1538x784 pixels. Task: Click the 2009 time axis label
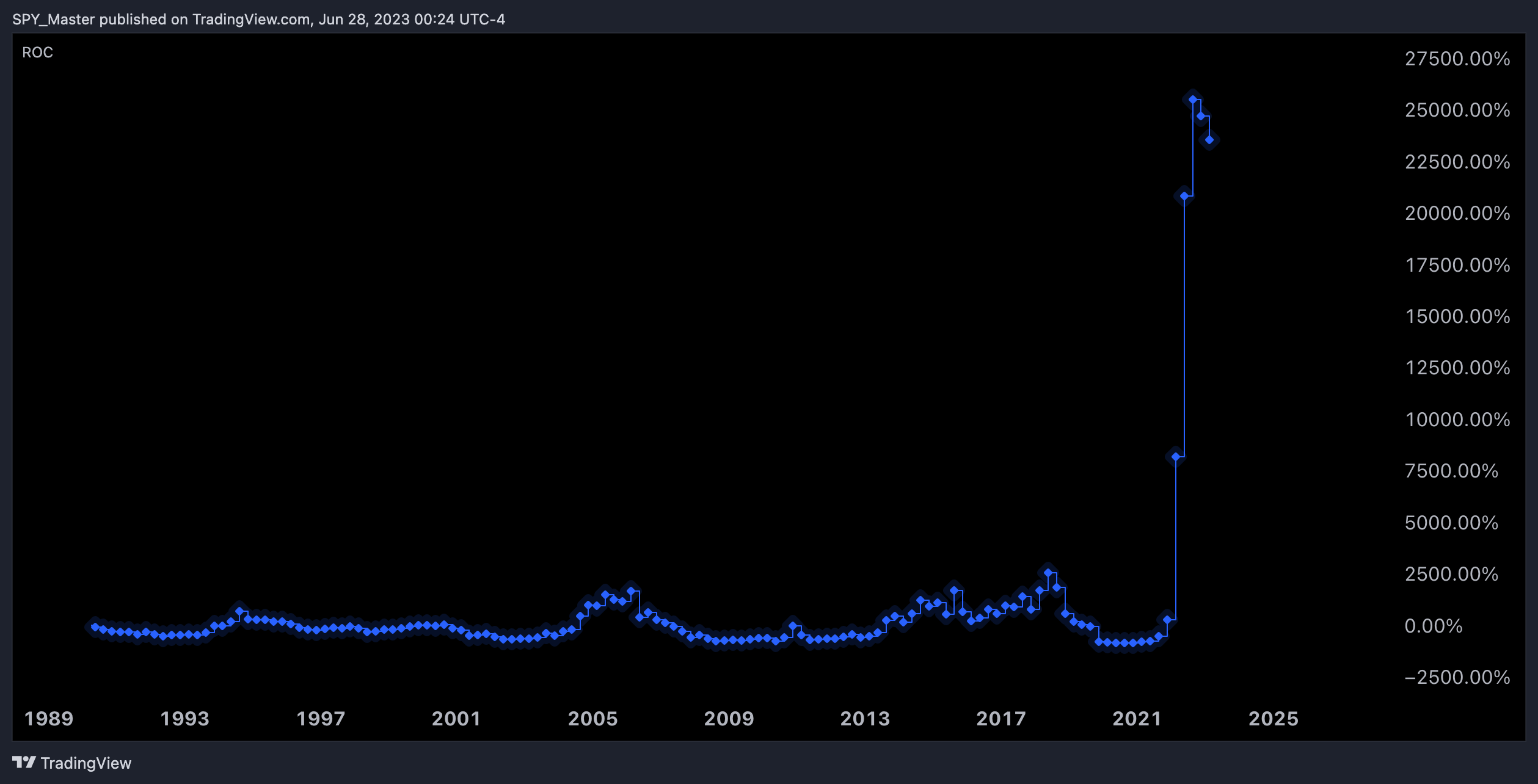[x=729, y=719]
